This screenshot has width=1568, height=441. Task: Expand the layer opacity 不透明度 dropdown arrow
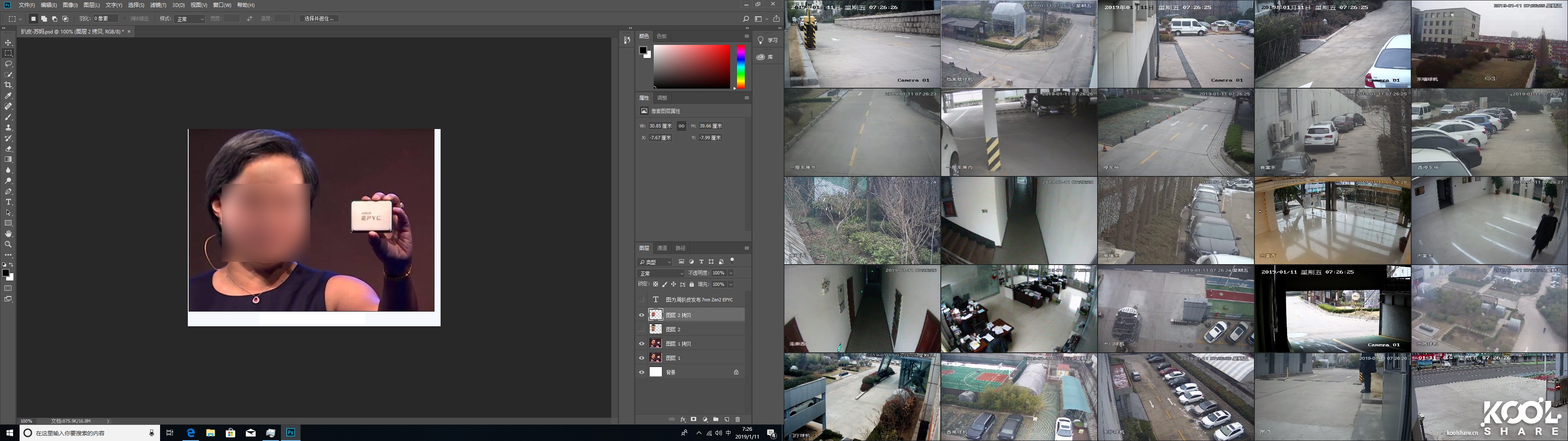click(731, 274)
